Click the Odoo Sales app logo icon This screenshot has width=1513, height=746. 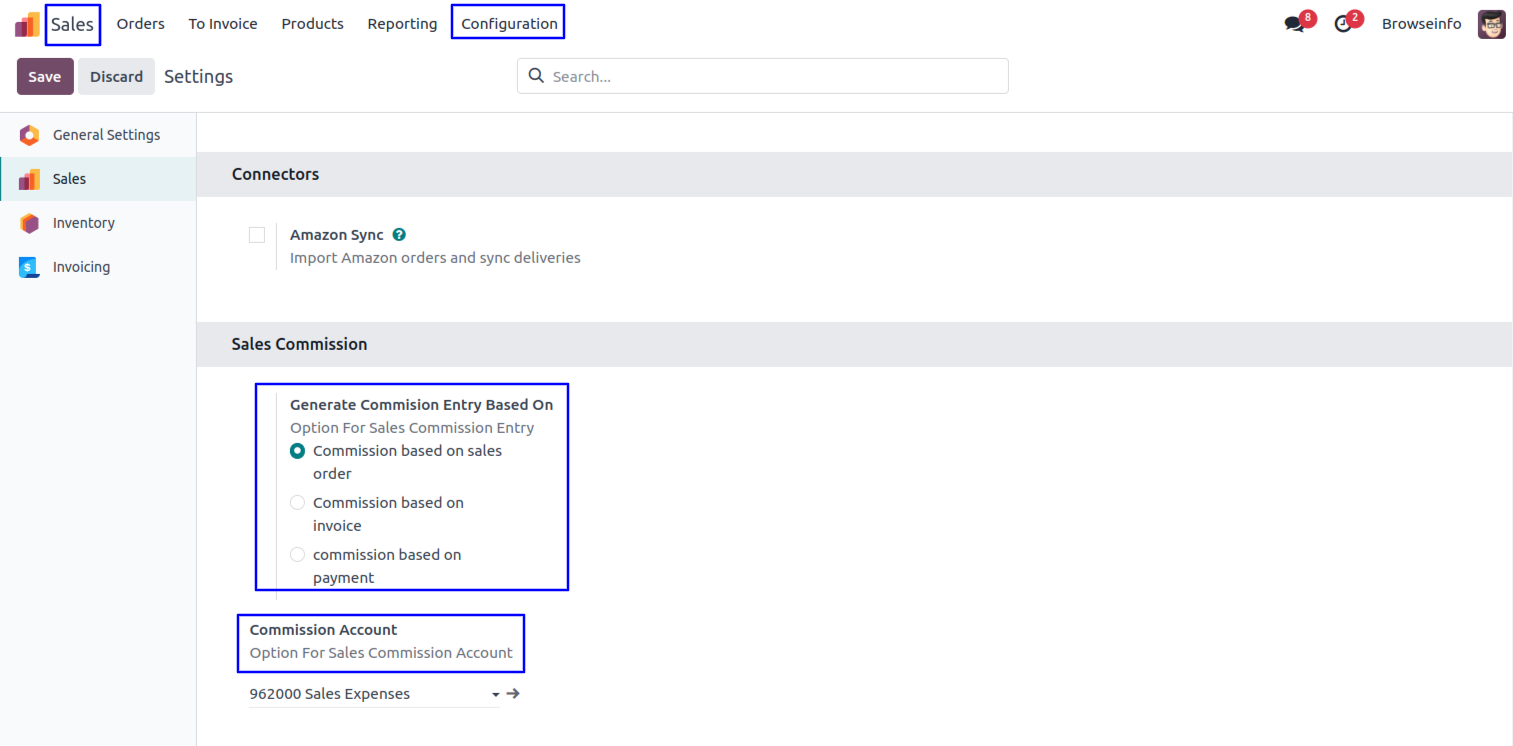[27, 24]
